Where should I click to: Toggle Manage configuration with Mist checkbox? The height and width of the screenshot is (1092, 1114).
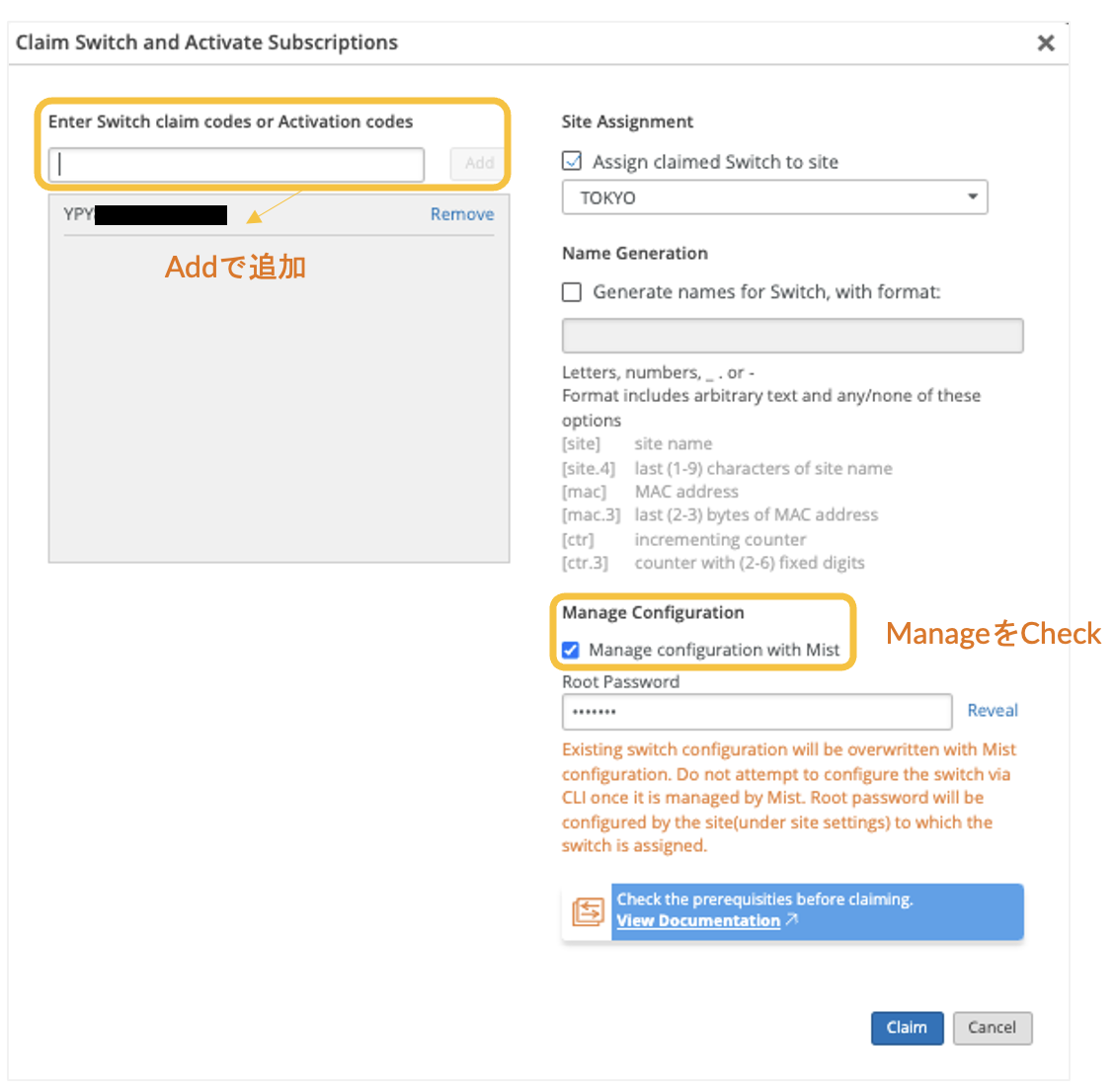click(x=571, y=650)
